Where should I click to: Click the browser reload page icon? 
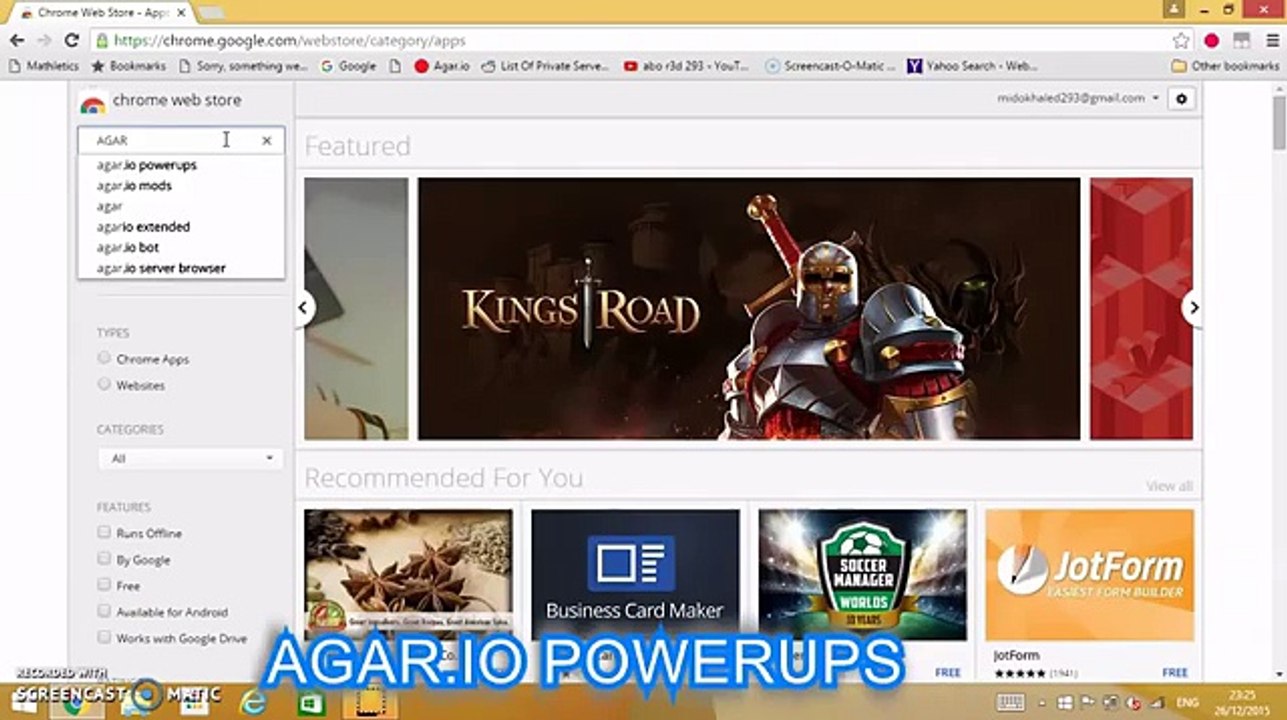(x=71, y=41)
